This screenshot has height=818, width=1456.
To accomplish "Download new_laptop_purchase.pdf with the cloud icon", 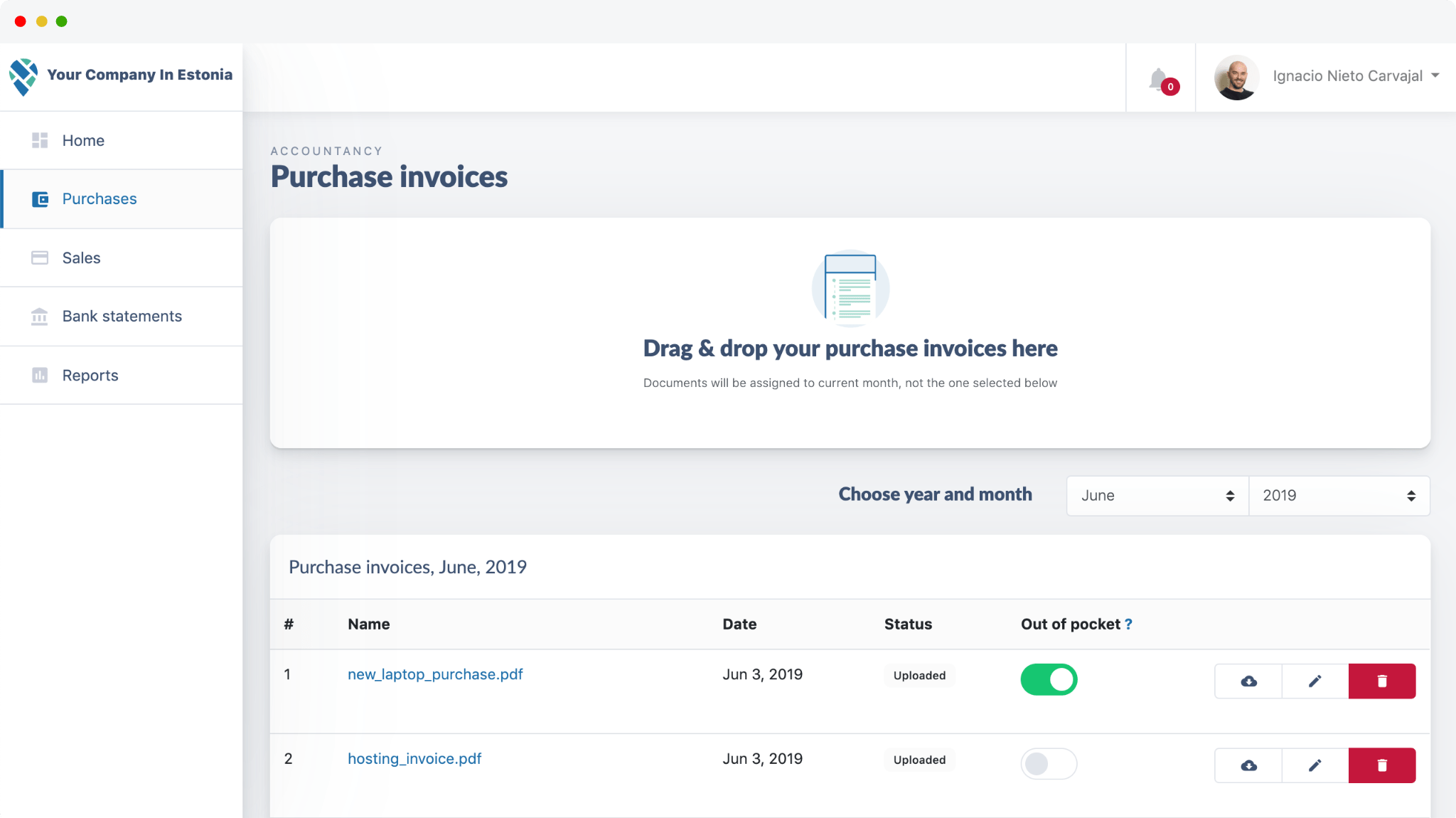I will click(x=1248, y=681).
